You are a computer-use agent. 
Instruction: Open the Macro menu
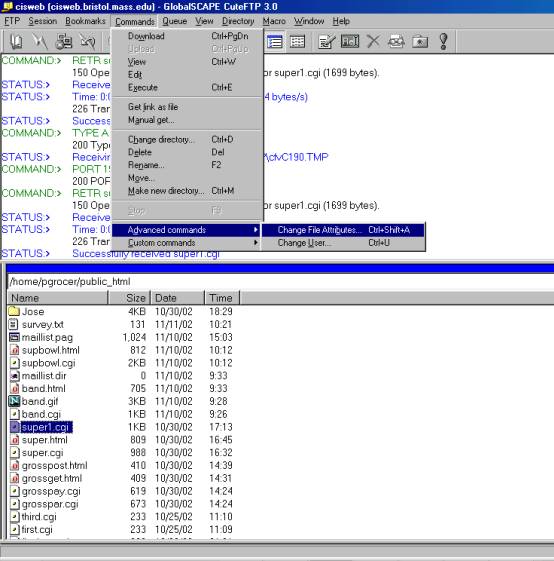274,21
